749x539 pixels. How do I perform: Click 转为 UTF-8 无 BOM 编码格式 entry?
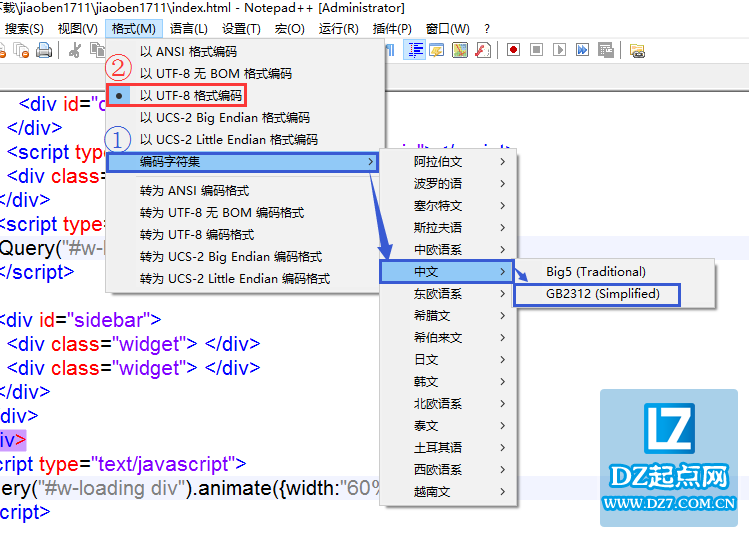pos(245,213)
